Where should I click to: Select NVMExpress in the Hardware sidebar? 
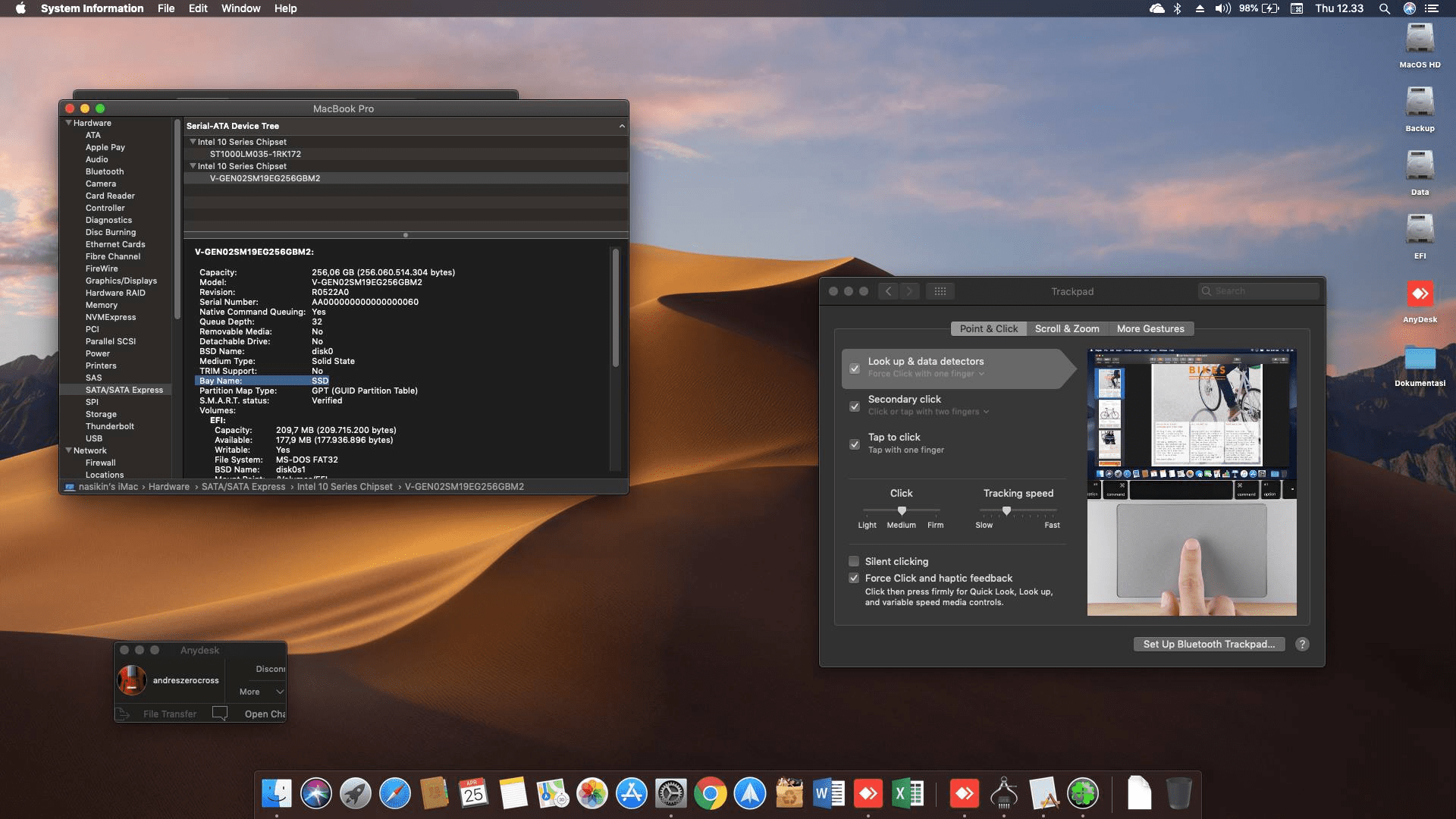tap(111, 317)
